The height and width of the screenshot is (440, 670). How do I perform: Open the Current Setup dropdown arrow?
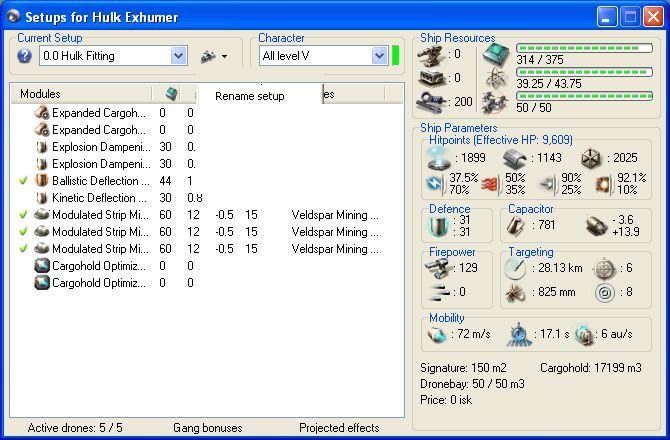tap(178, 56)
